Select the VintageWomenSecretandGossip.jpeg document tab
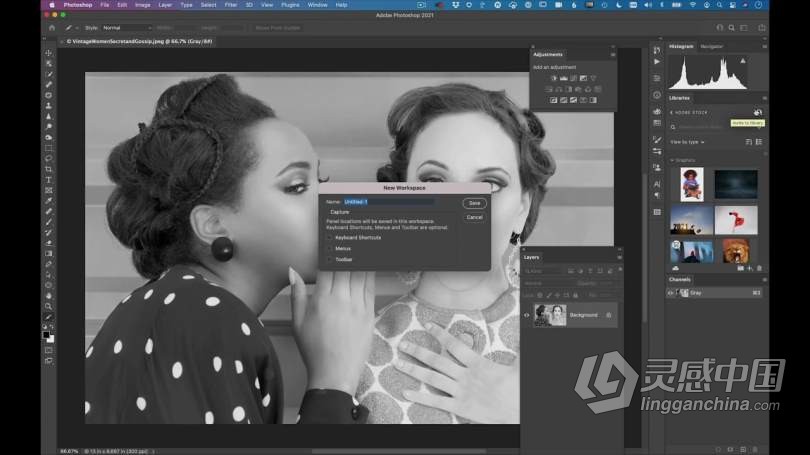This screenshot has height=455, width=810. pos(139,41)
